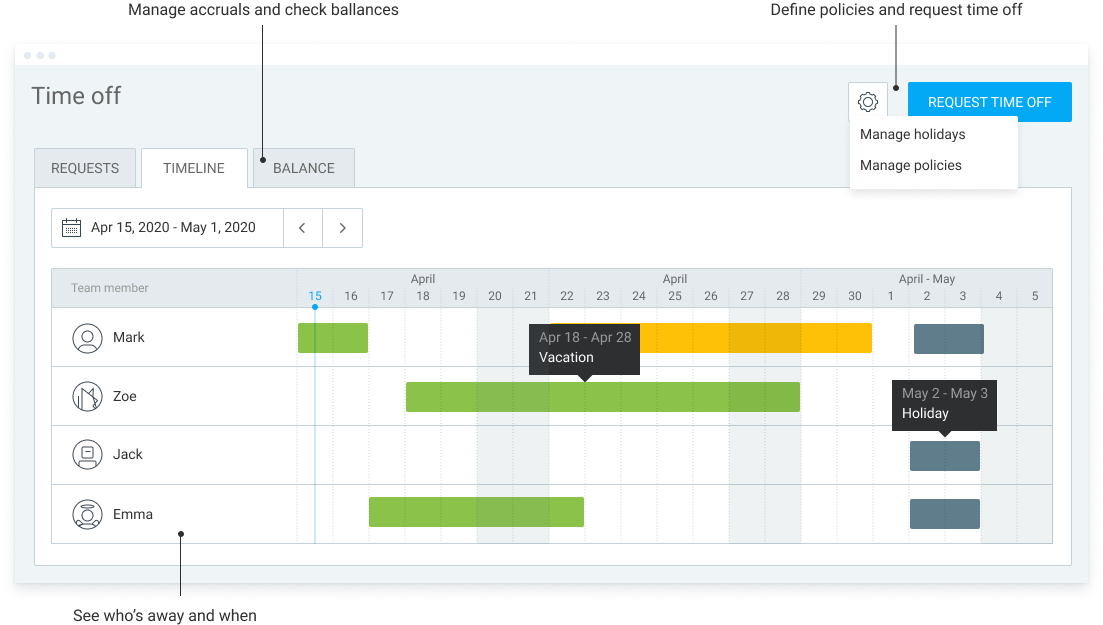Click the name Zoe in team list
1103x625 pixels.
tap(125, 396)
